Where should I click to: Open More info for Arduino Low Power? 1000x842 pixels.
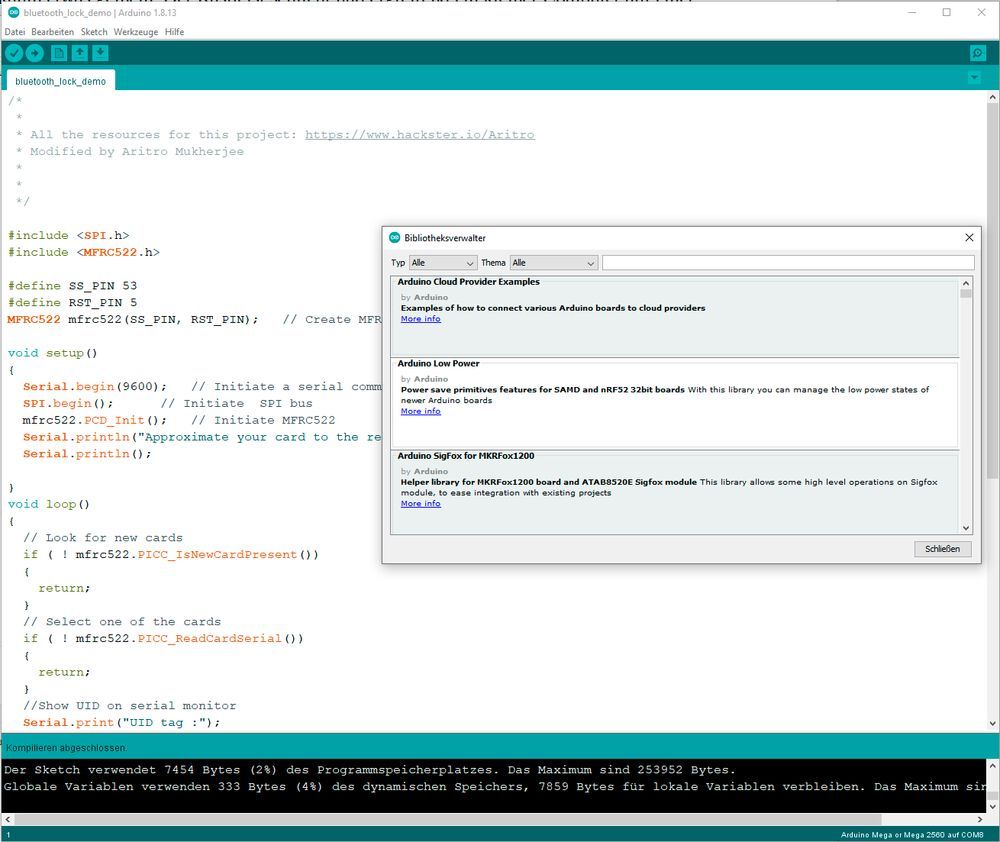pyautogui.click(x=420, y=411)
